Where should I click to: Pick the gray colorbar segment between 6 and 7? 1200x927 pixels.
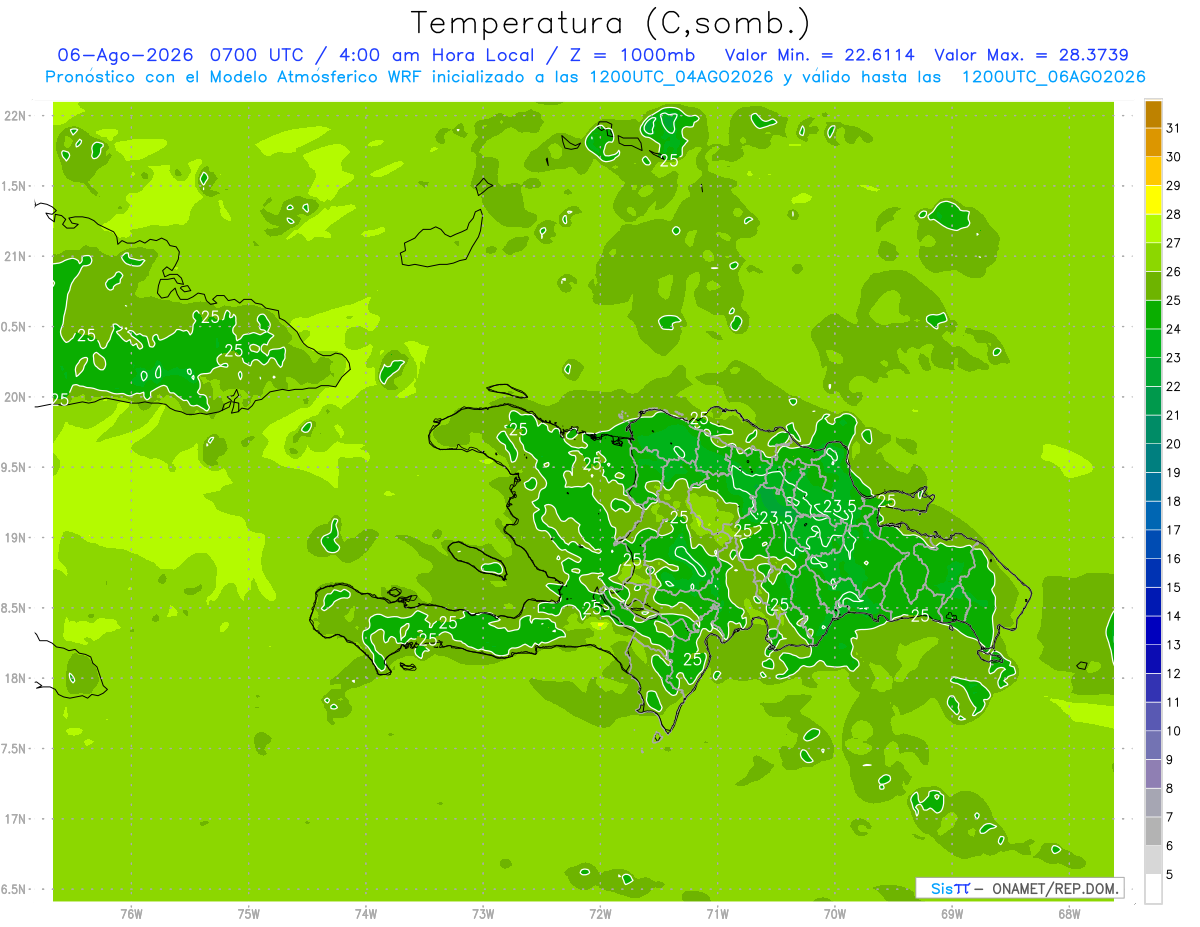[x=1153, y=831]
